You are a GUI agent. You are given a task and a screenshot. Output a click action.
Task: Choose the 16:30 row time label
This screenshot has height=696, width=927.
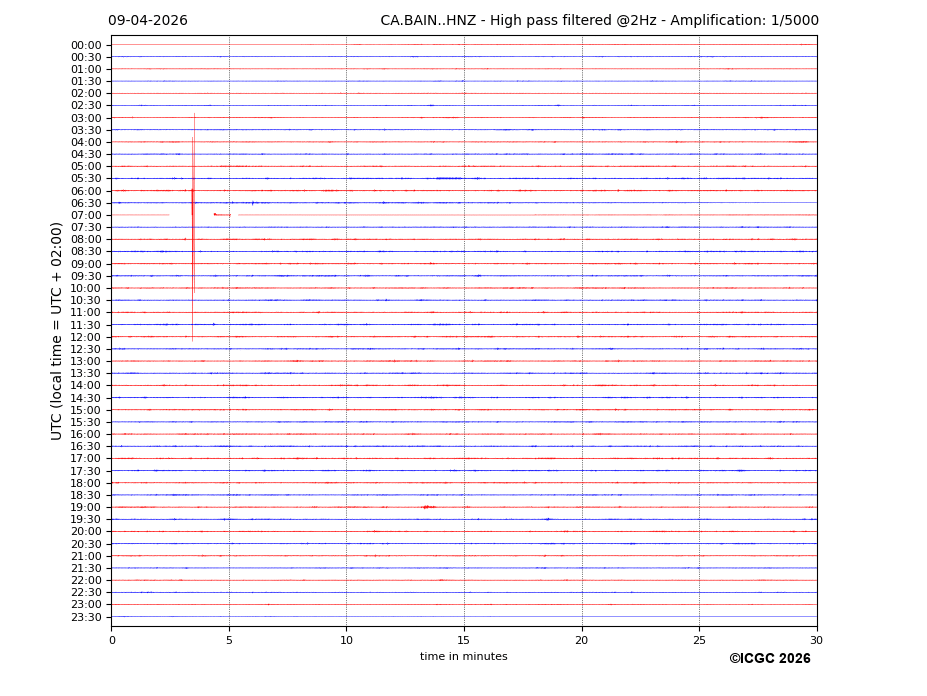86,446
